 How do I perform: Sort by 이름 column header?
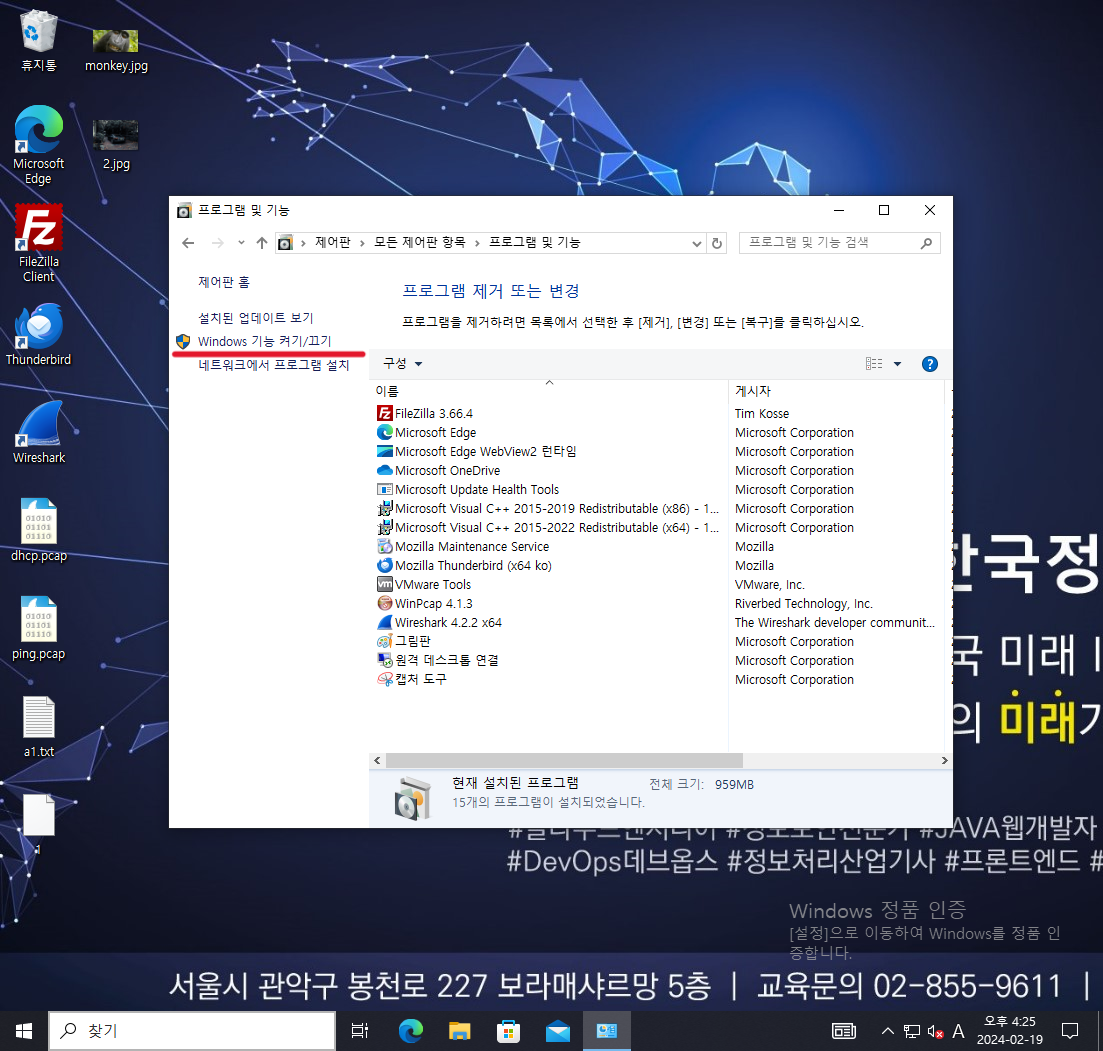[x=549, y=391]
